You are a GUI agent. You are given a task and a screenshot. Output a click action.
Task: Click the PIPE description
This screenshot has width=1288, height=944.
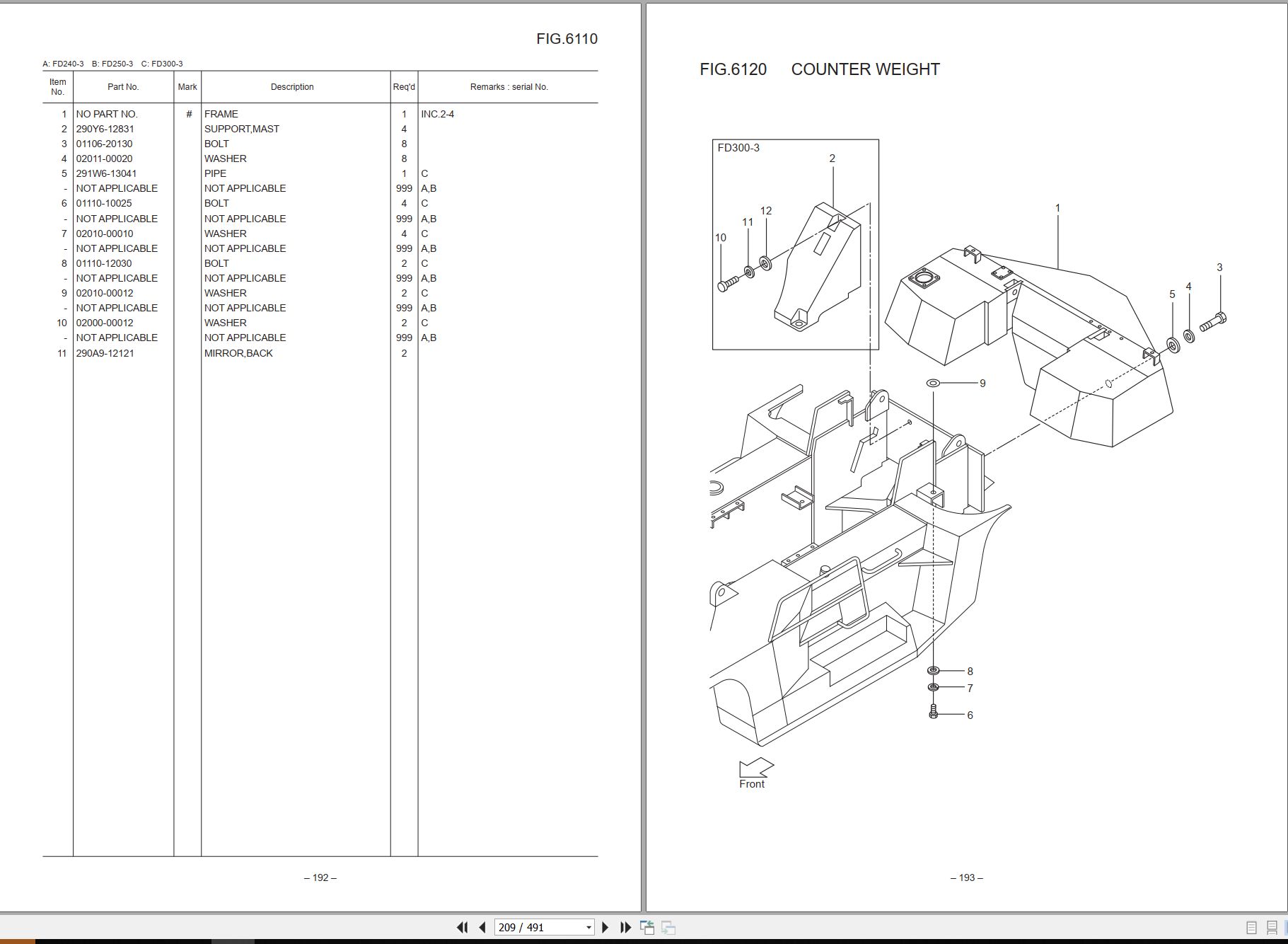click(x=215, y=173)
